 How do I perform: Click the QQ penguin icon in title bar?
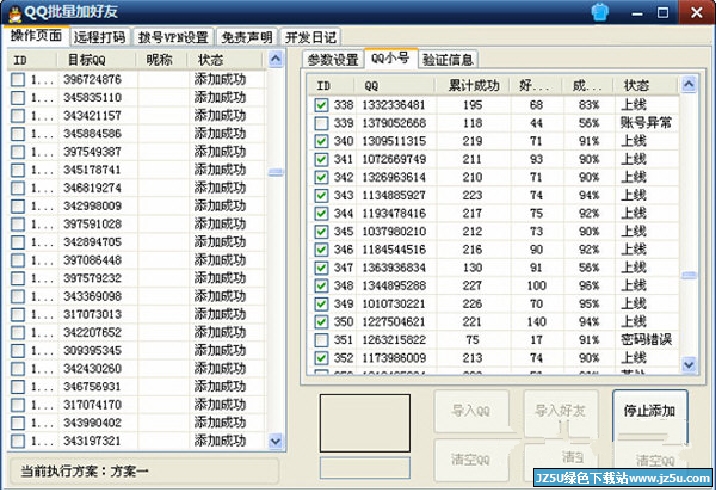(x=14, y=13)
